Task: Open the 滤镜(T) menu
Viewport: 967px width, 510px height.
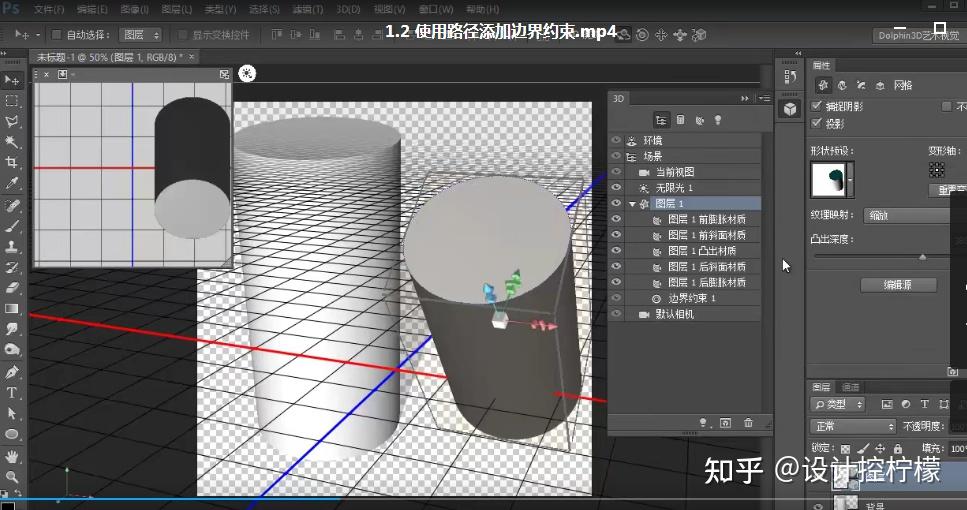Action: (x=308, y=9)
